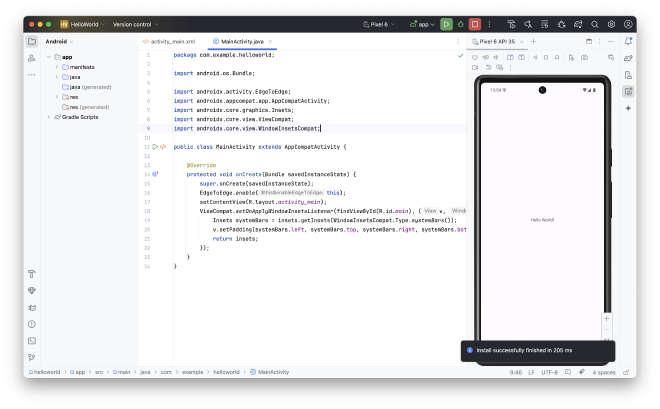Open the Version control menu
This screenshot has width=660, height=409.
coord(136,24)
